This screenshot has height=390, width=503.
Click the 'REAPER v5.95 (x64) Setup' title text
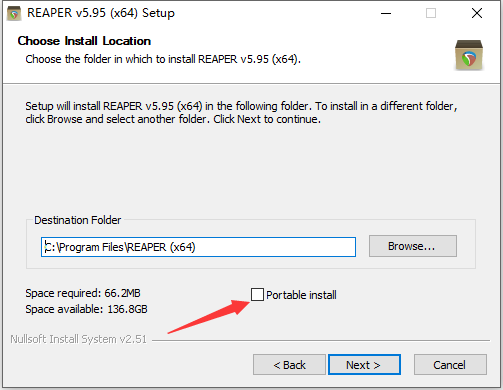(101, 13)
